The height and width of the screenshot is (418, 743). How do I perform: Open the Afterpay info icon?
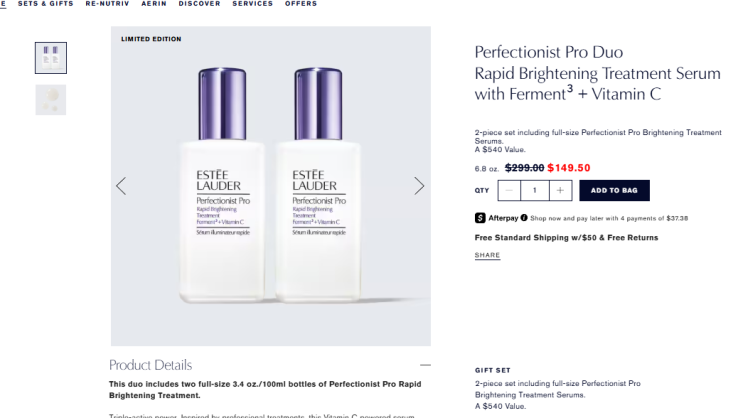[524, 217]
